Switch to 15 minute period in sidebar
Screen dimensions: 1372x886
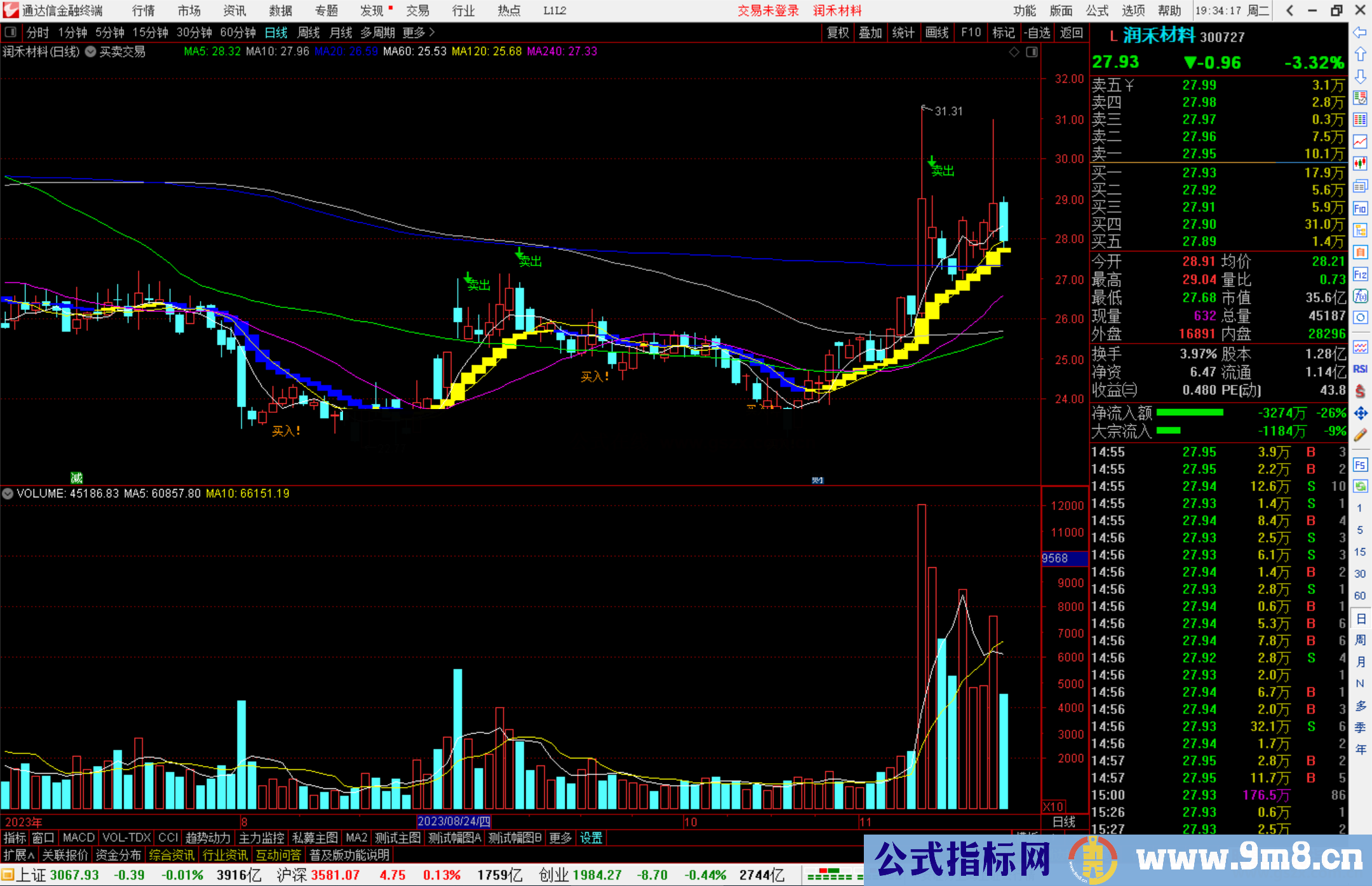click(1360, 552)
